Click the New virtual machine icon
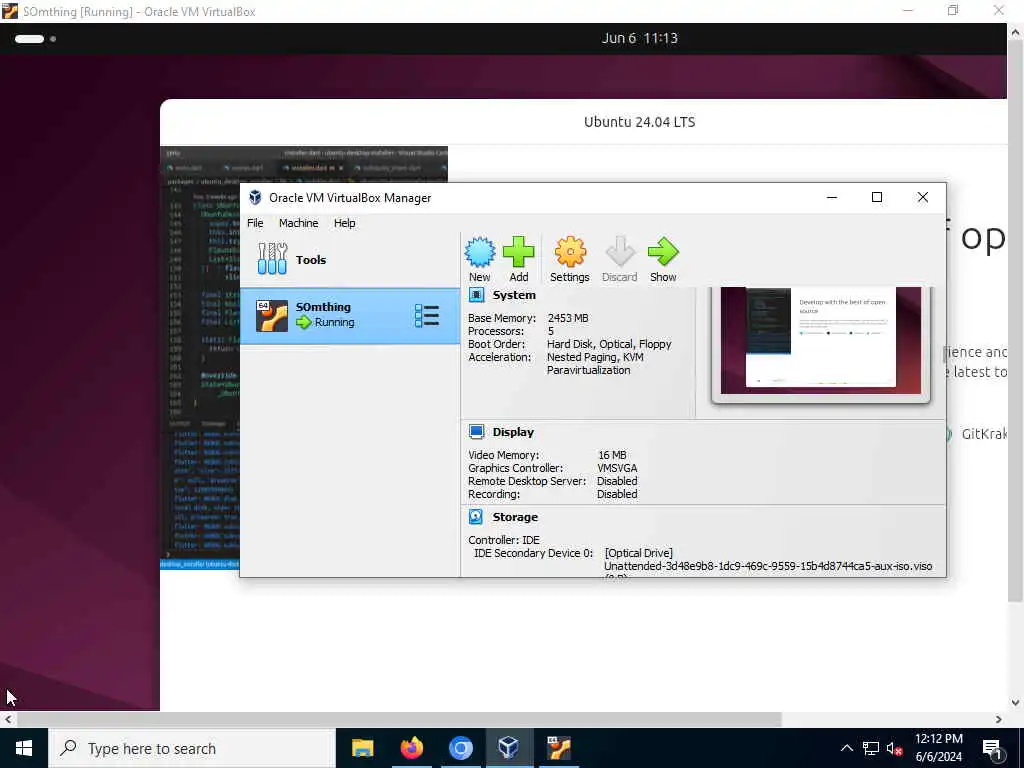Screen dimensions: 1024x768 [479, 252]
